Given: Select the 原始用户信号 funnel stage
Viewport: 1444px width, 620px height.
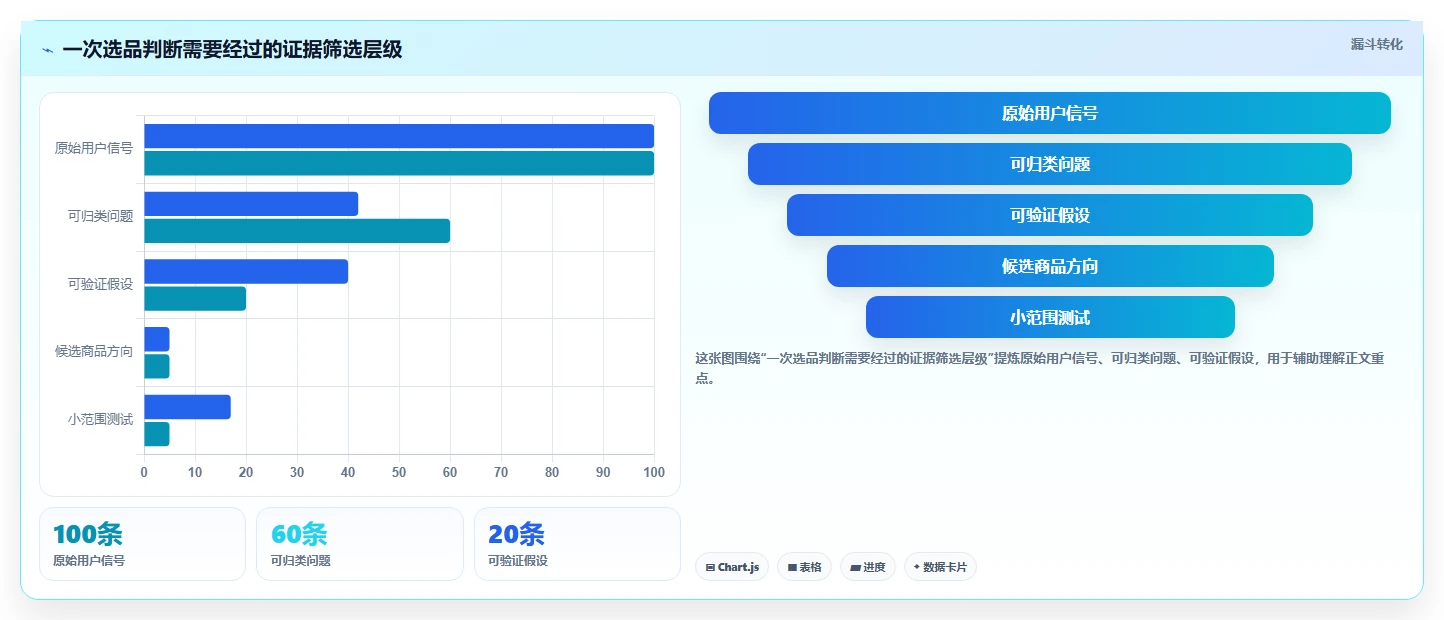Looking at the screenshot, I should point(1050,113).
